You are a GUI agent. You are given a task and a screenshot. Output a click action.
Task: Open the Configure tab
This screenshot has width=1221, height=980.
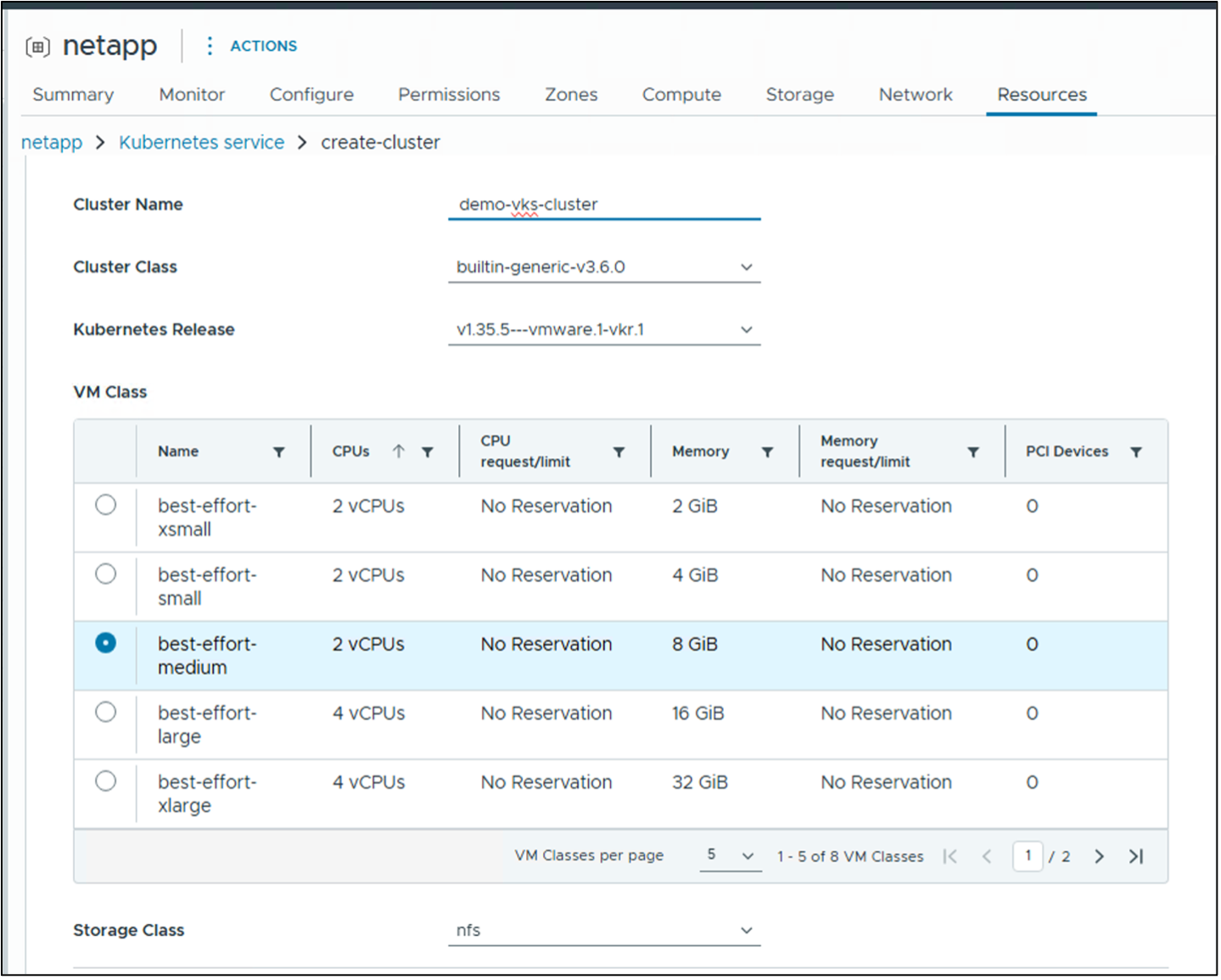(311, 95)
